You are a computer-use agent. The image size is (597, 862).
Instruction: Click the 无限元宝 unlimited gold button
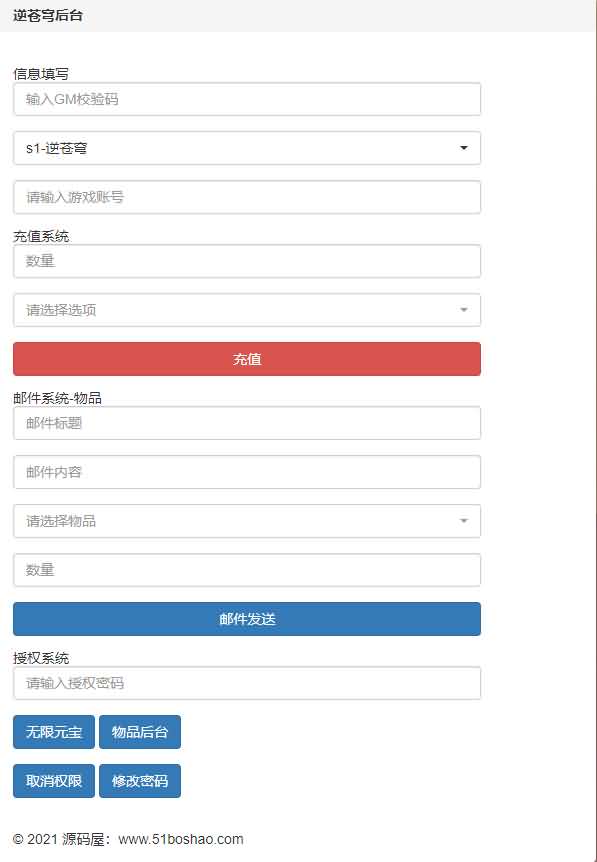coord(52,732)
